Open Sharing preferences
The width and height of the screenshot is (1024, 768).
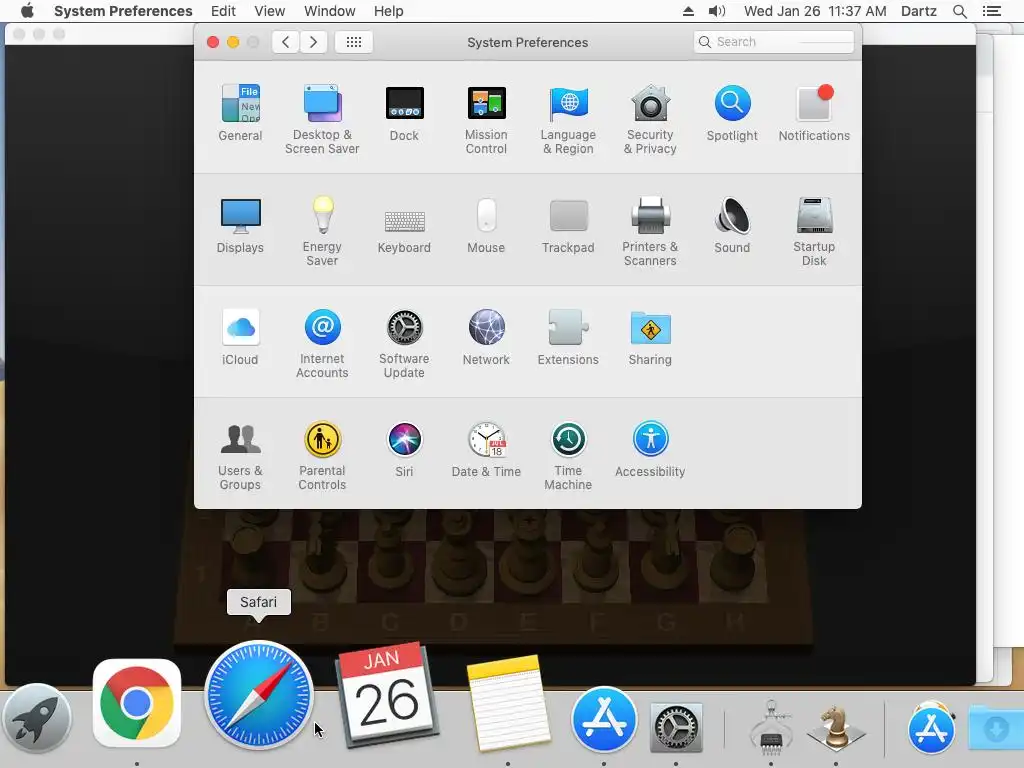coord(650,337)
